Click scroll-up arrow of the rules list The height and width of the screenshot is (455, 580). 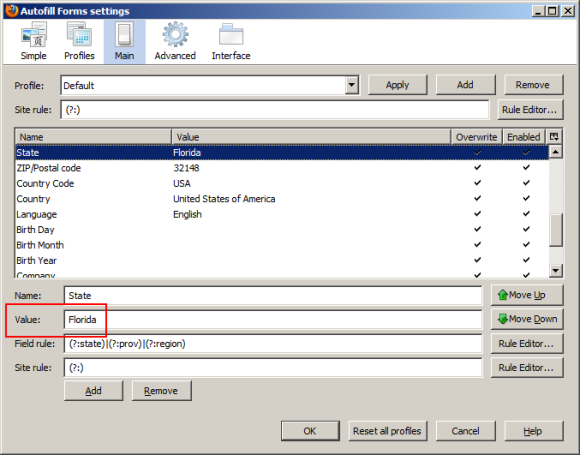click(x=555, y=151)
